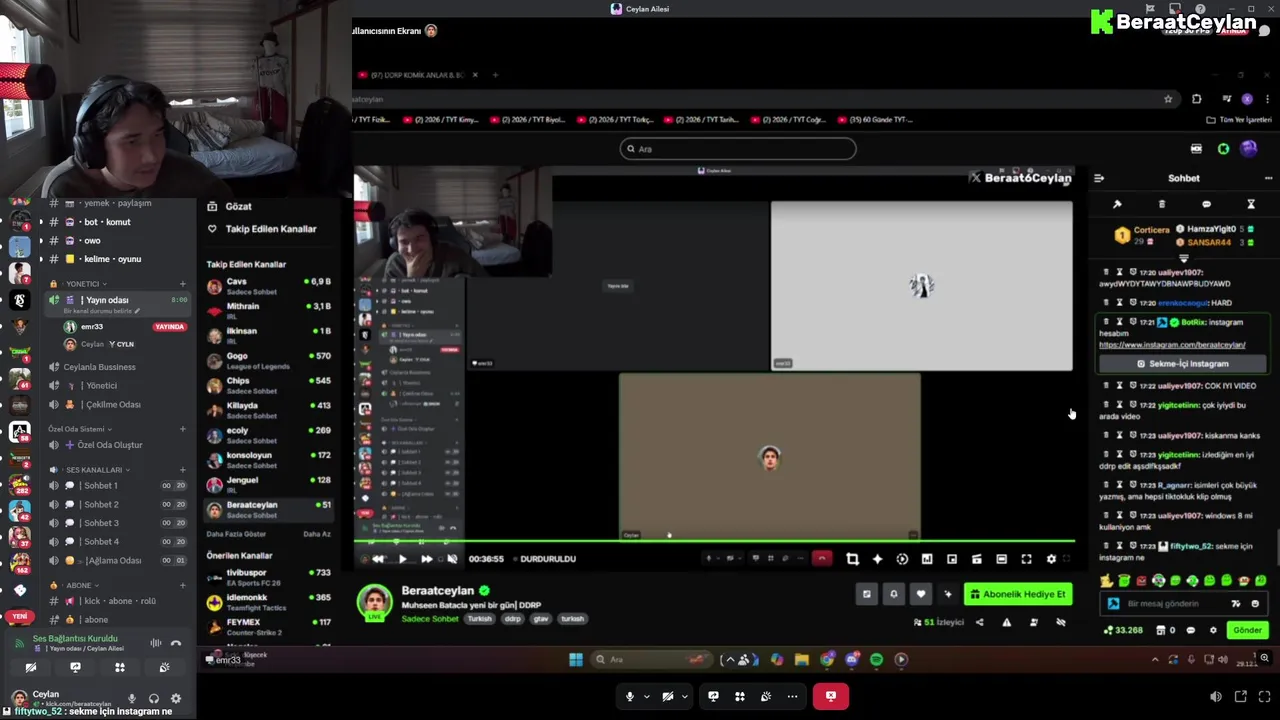
Task: Open idlemonkk recommended channel
Action: 268,602
